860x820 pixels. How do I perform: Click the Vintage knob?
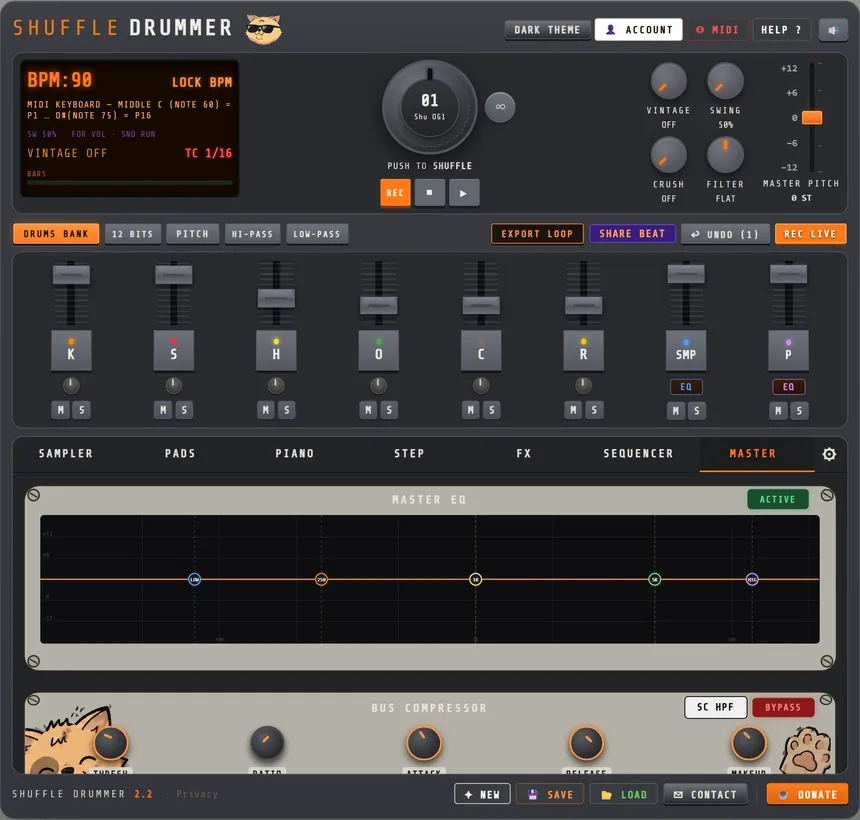click(668, 81)
